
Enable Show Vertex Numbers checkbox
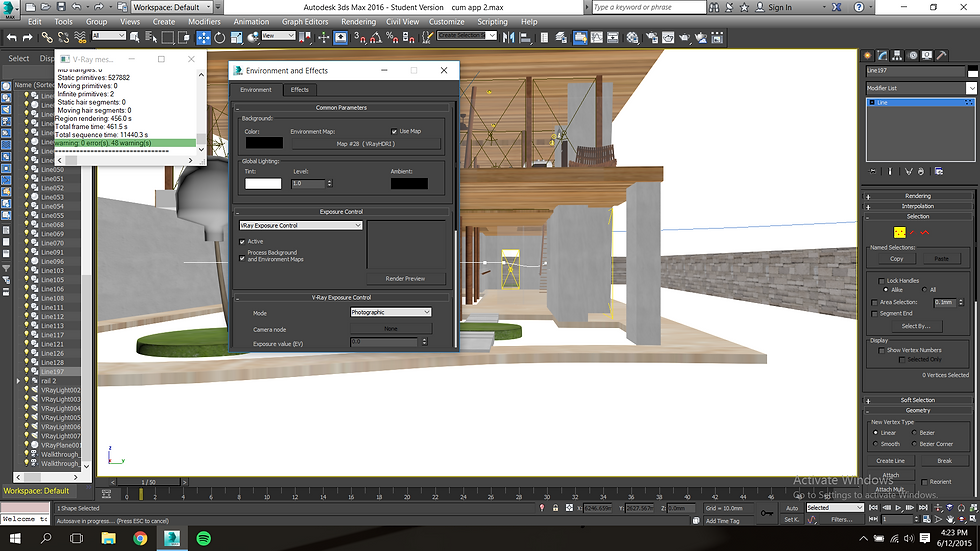tap(881, 350)
